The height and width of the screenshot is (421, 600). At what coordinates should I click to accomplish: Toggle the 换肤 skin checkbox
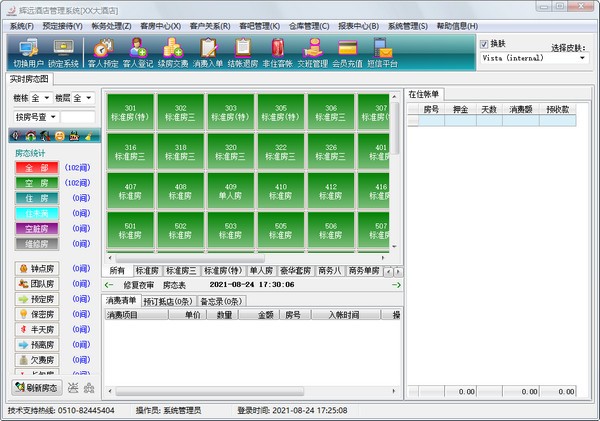coord(484,44)
